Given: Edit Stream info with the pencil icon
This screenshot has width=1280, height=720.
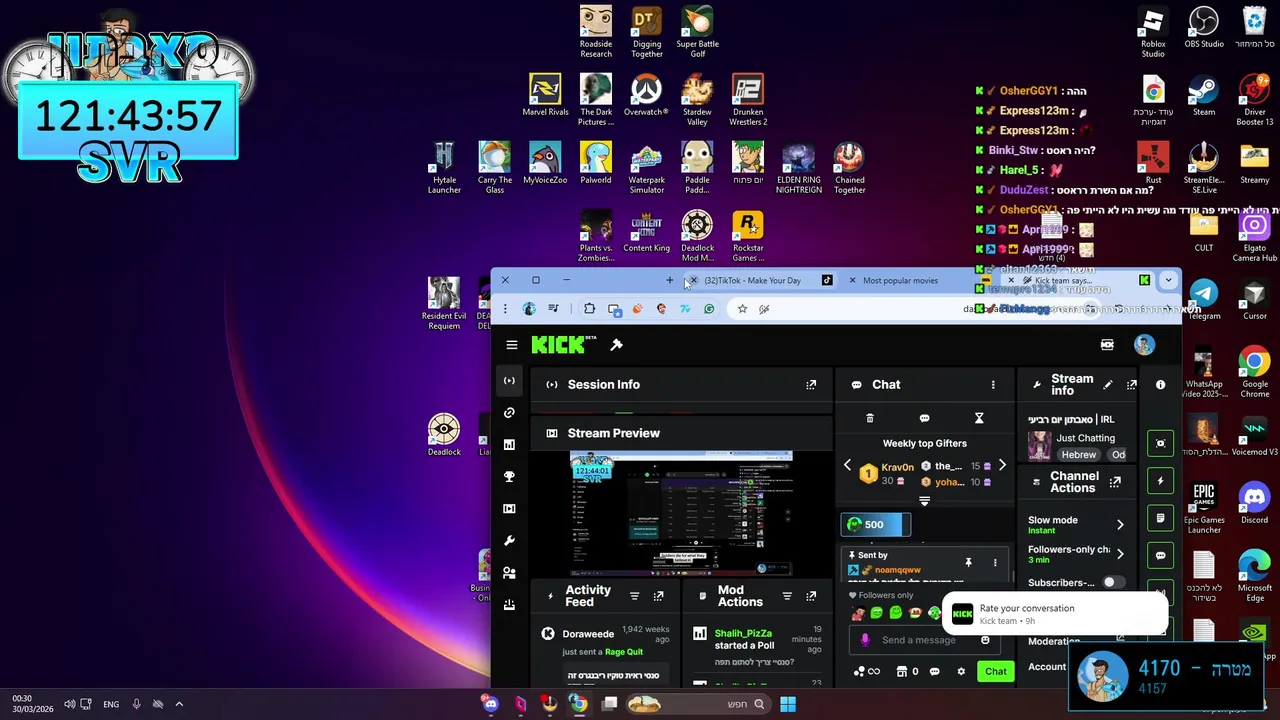Looking at the screenshot, I should click(1107, 384).
